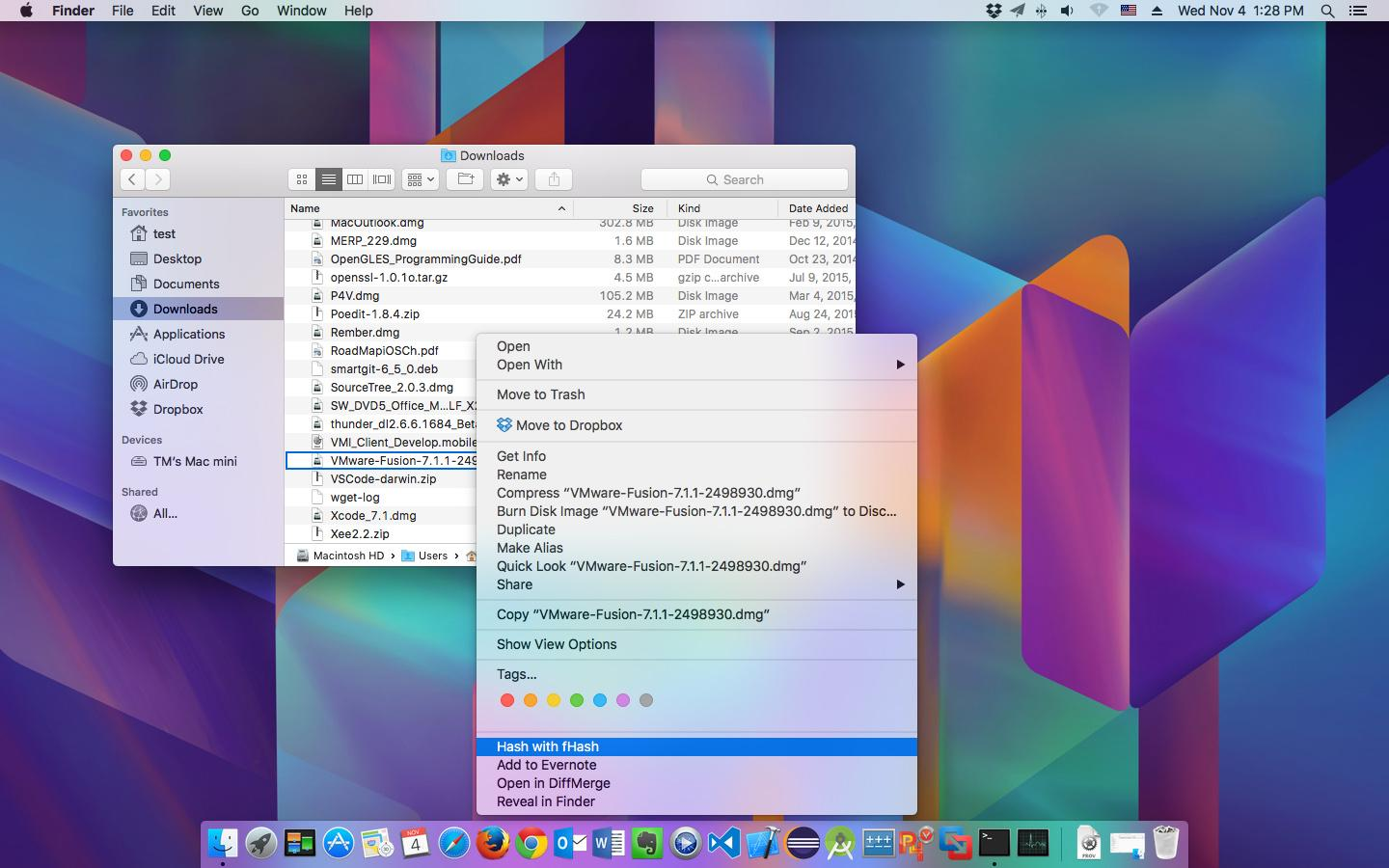Switch to icon view in Finder toolbar
The width and height of the screenshot is (1389, 868).
click(x=302, y=179)
